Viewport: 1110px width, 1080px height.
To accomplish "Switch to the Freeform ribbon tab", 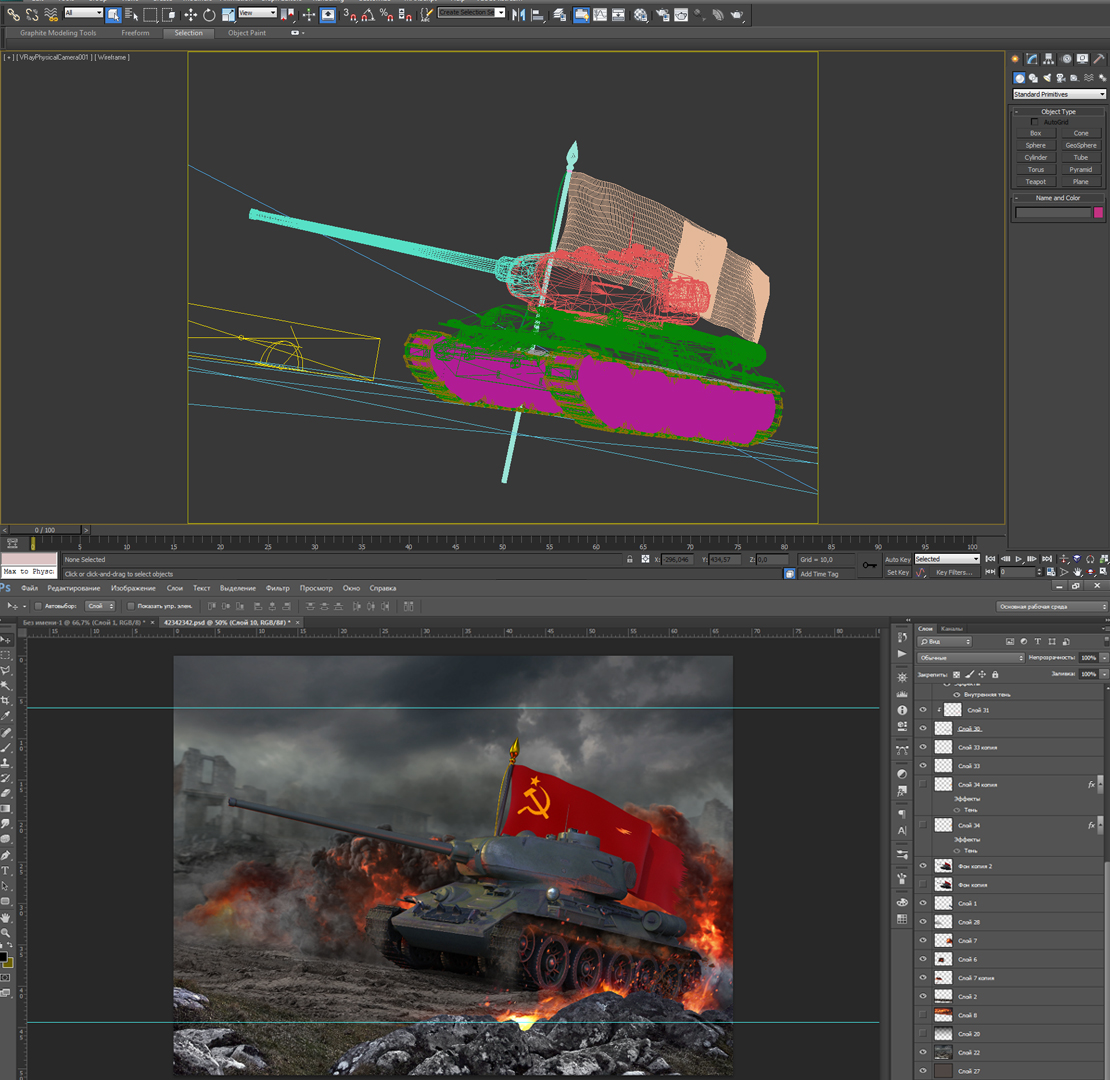I will point(135,33).
